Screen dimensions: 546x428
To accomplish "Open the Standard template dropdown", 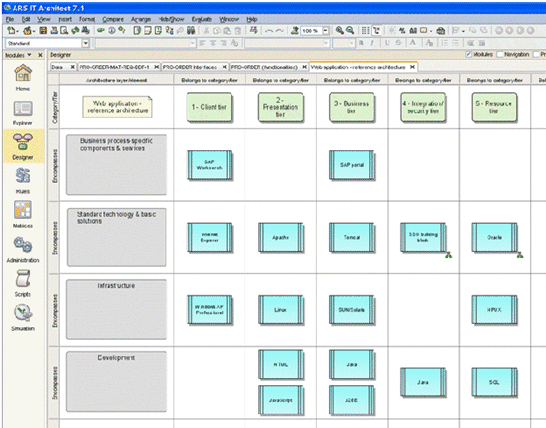I will pos(85,43).
